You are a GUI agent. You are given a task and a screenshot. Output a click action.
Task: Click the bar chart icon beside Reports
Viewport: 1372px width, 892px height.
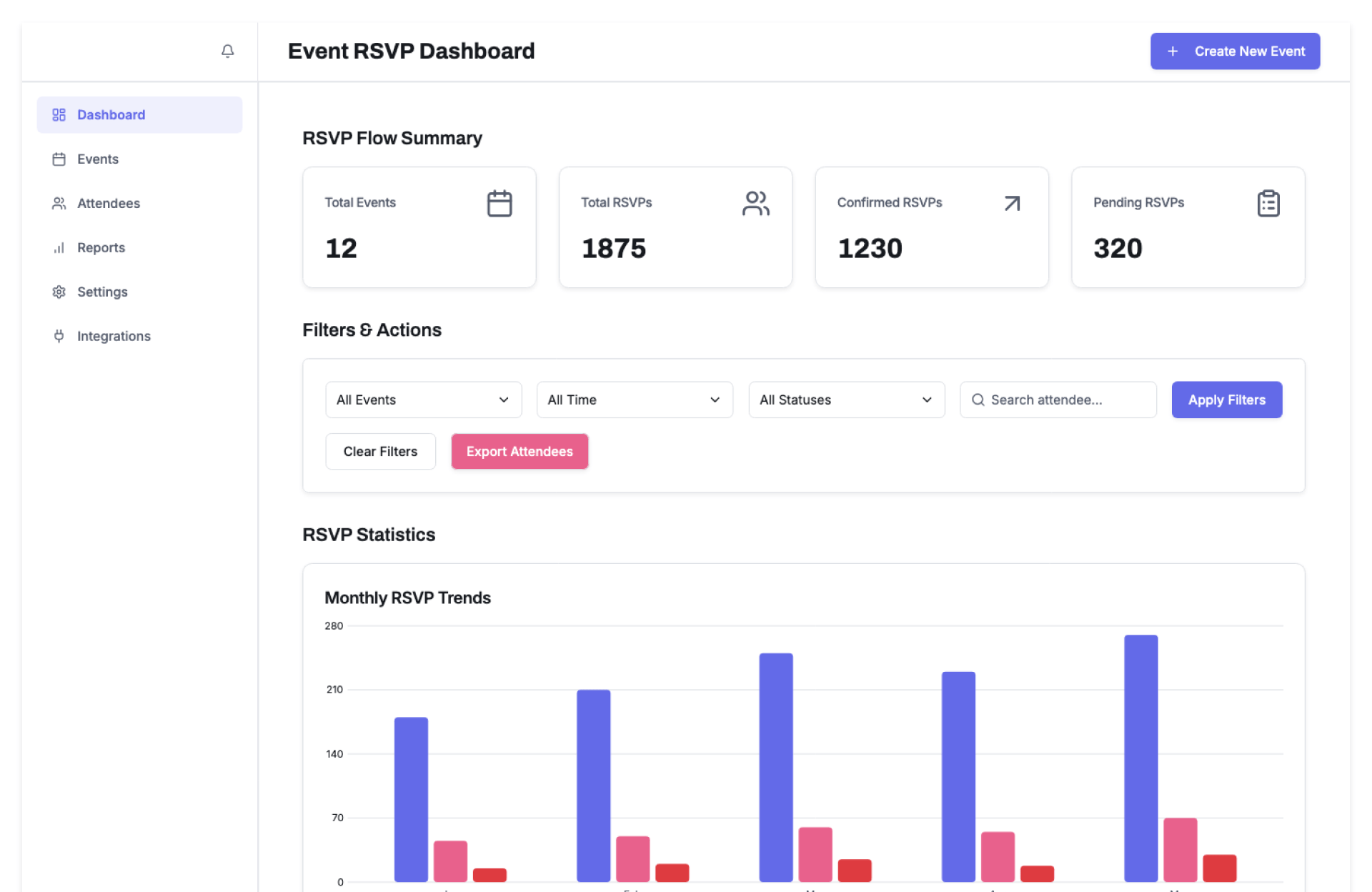point(59,248)
